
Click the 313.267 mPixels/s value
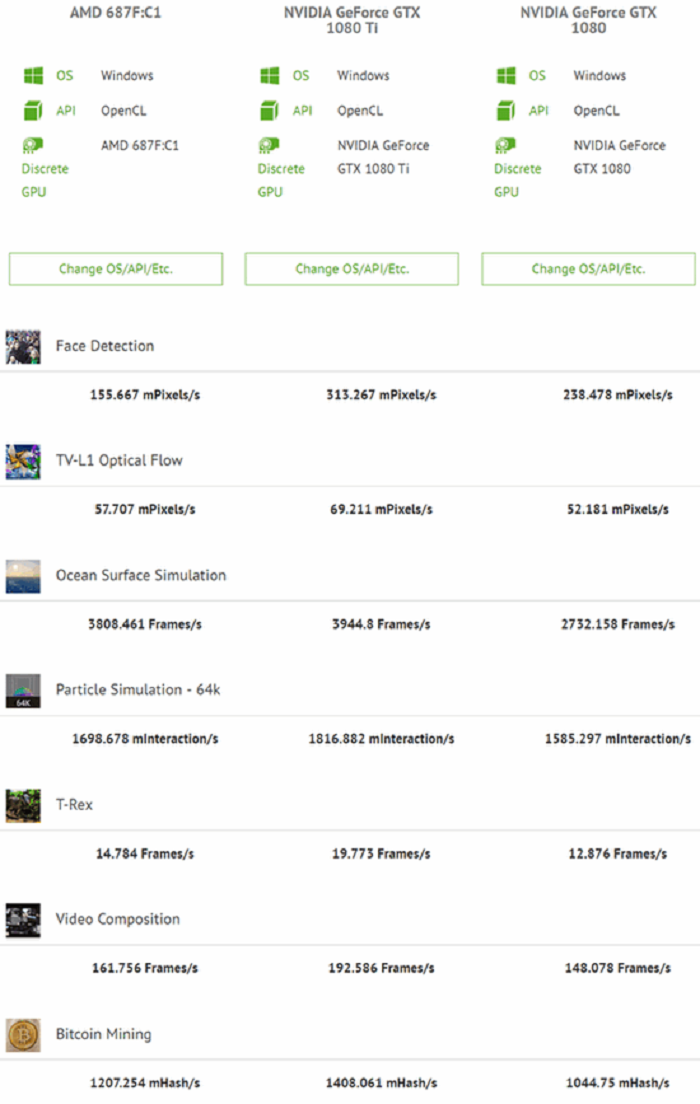point(381,395)
